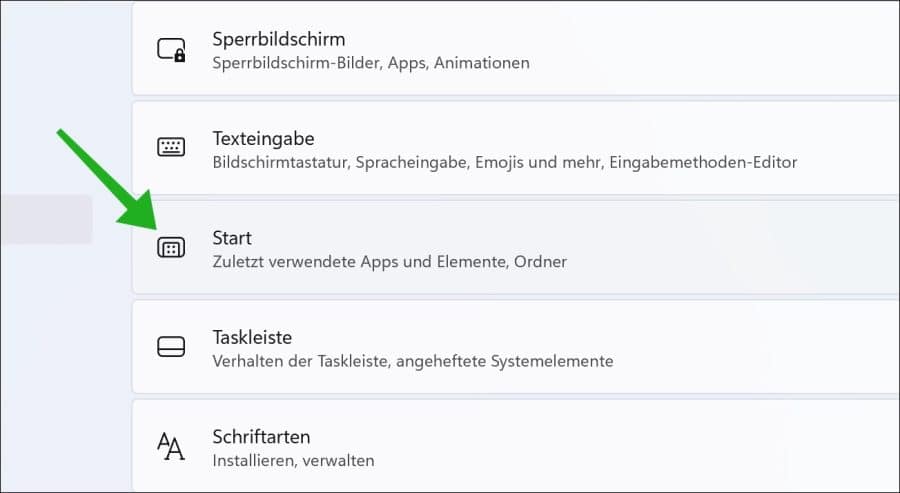Image resolution: width=900 pixels, height=493 pixels.
Task: Open the Schriftarten settings title
Action: click(x=261, y=437)
